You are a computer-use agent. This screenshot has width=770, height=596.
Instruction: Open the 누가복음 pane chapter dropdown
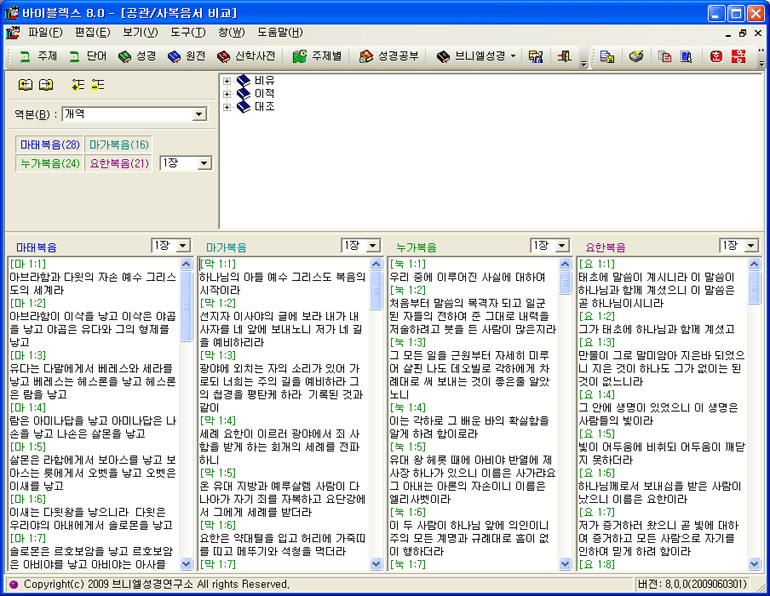pyautogui.click(x=562, y=245)
